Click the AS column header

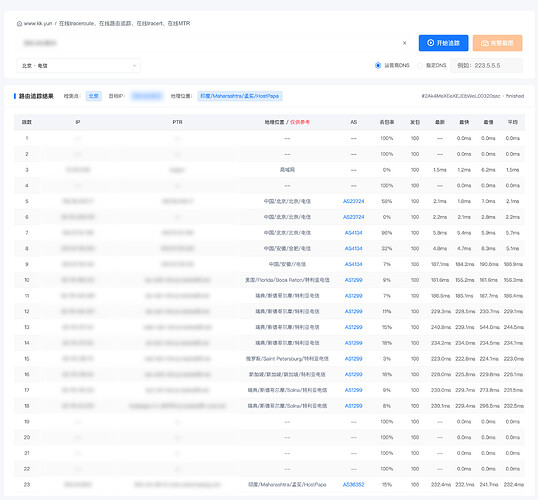pos(353,122)
